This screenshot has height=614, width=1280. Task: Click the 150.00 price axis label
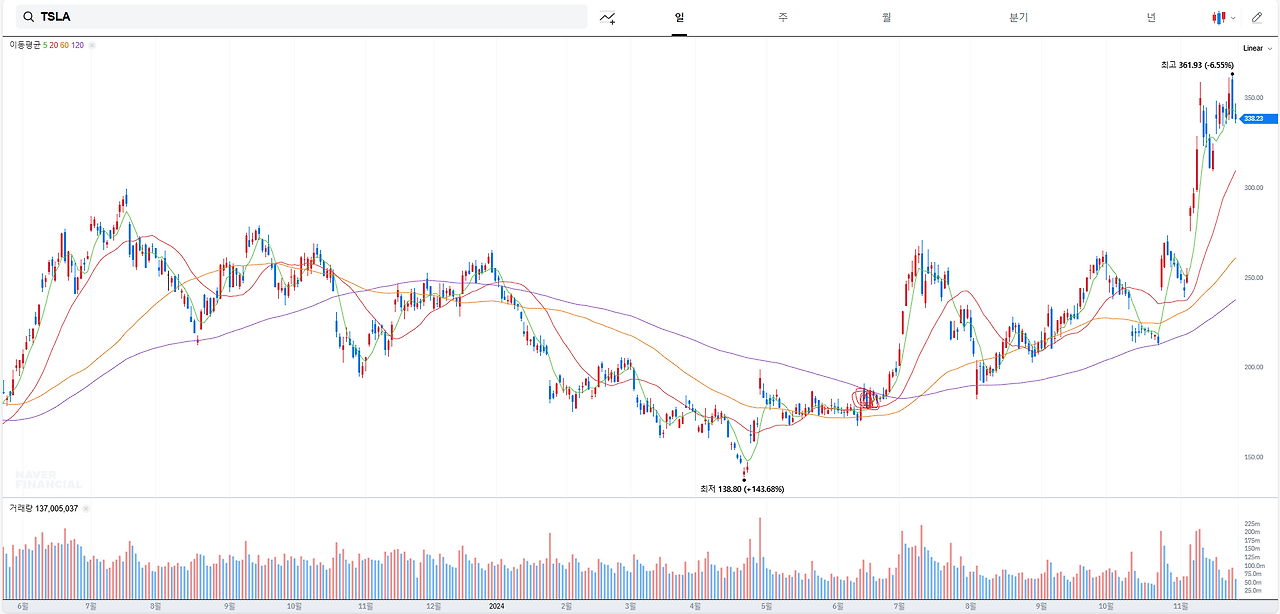[x=1253, y=457]
